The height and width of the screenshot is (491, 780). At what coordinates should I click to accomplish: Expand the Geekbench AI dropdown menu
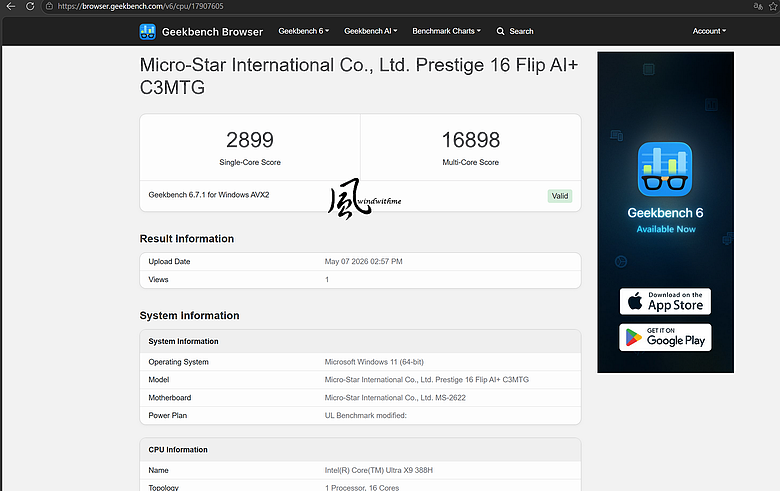tap(371, 31)
